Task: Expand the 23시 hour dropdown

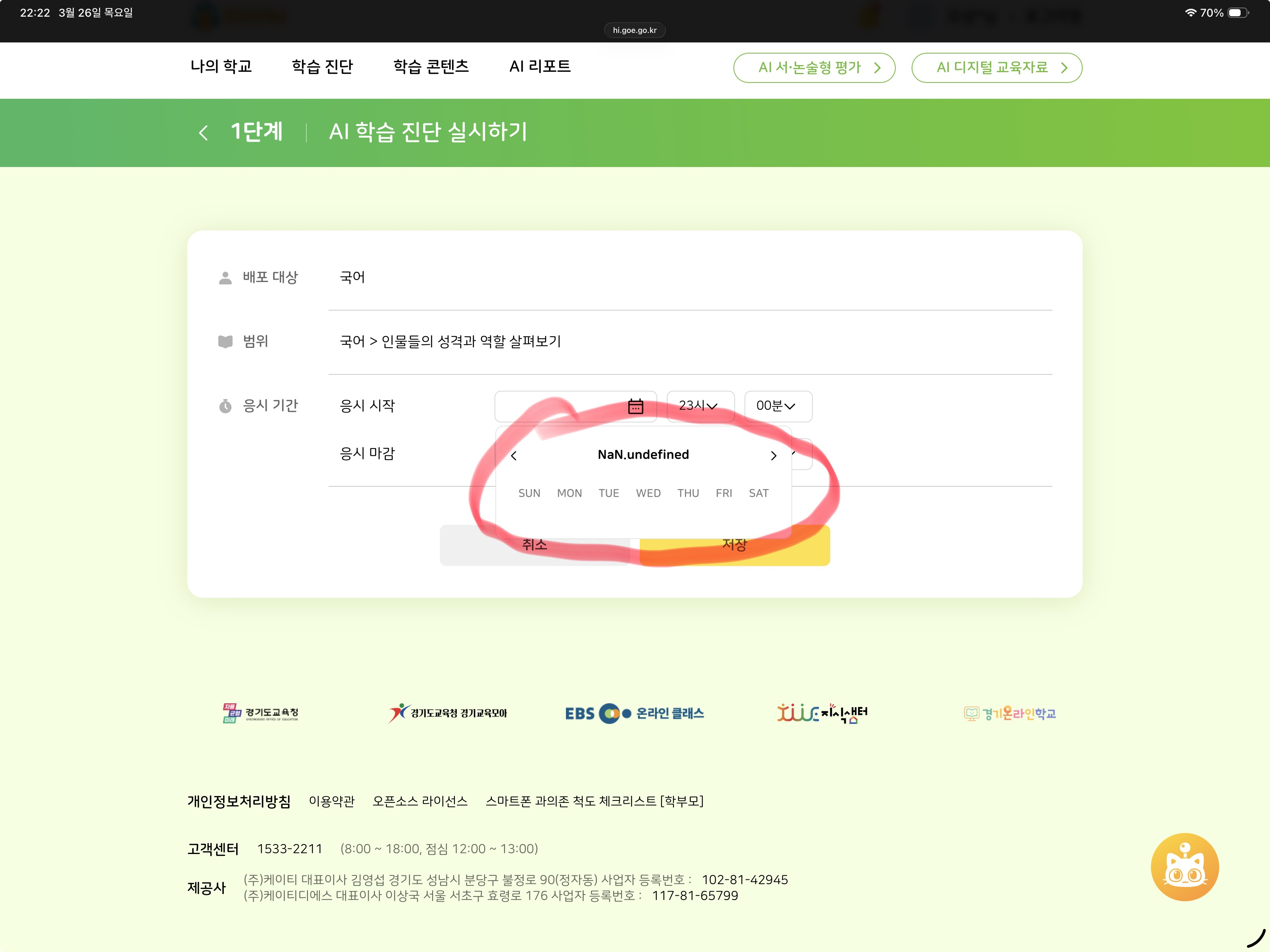Action: [699, 406]
